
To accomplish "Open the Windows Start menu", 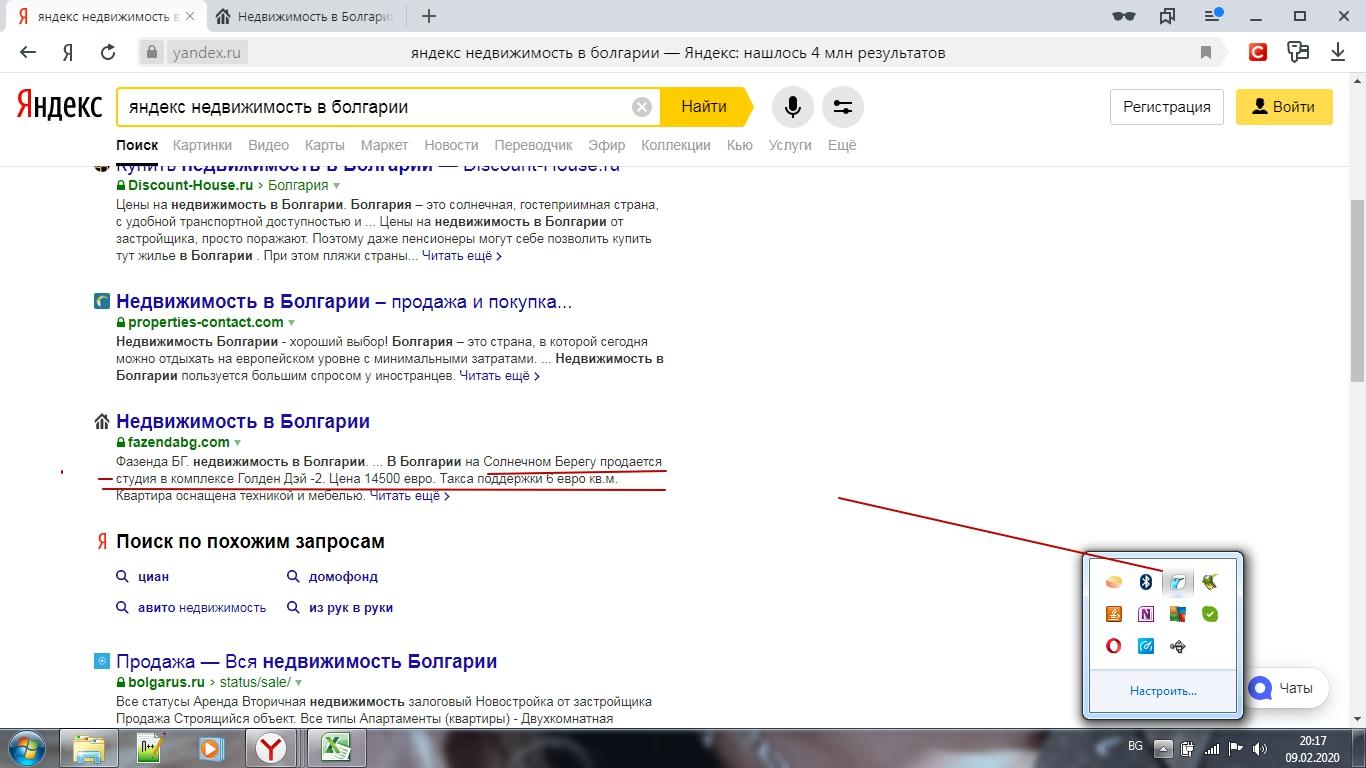I will 27,748.
